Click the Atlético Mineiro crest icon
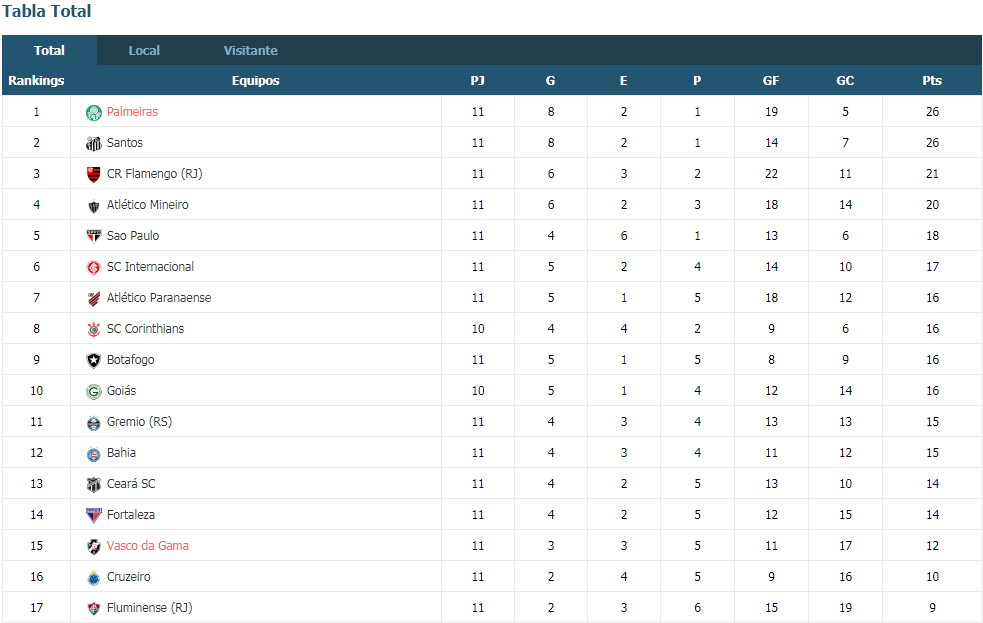This screenshot has width=983, height=623. (93, 206)
